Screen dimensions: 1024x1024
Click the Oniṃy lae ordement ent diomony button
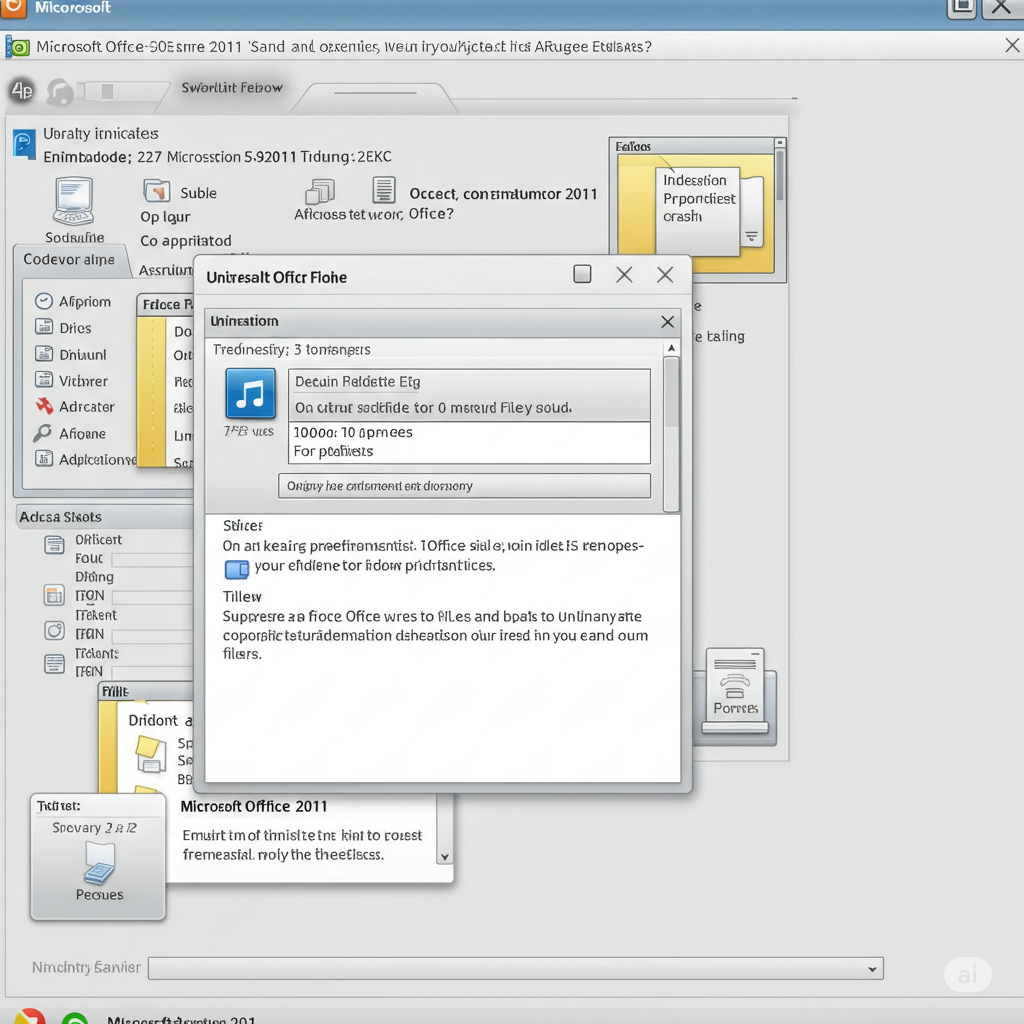click(464, 486)
